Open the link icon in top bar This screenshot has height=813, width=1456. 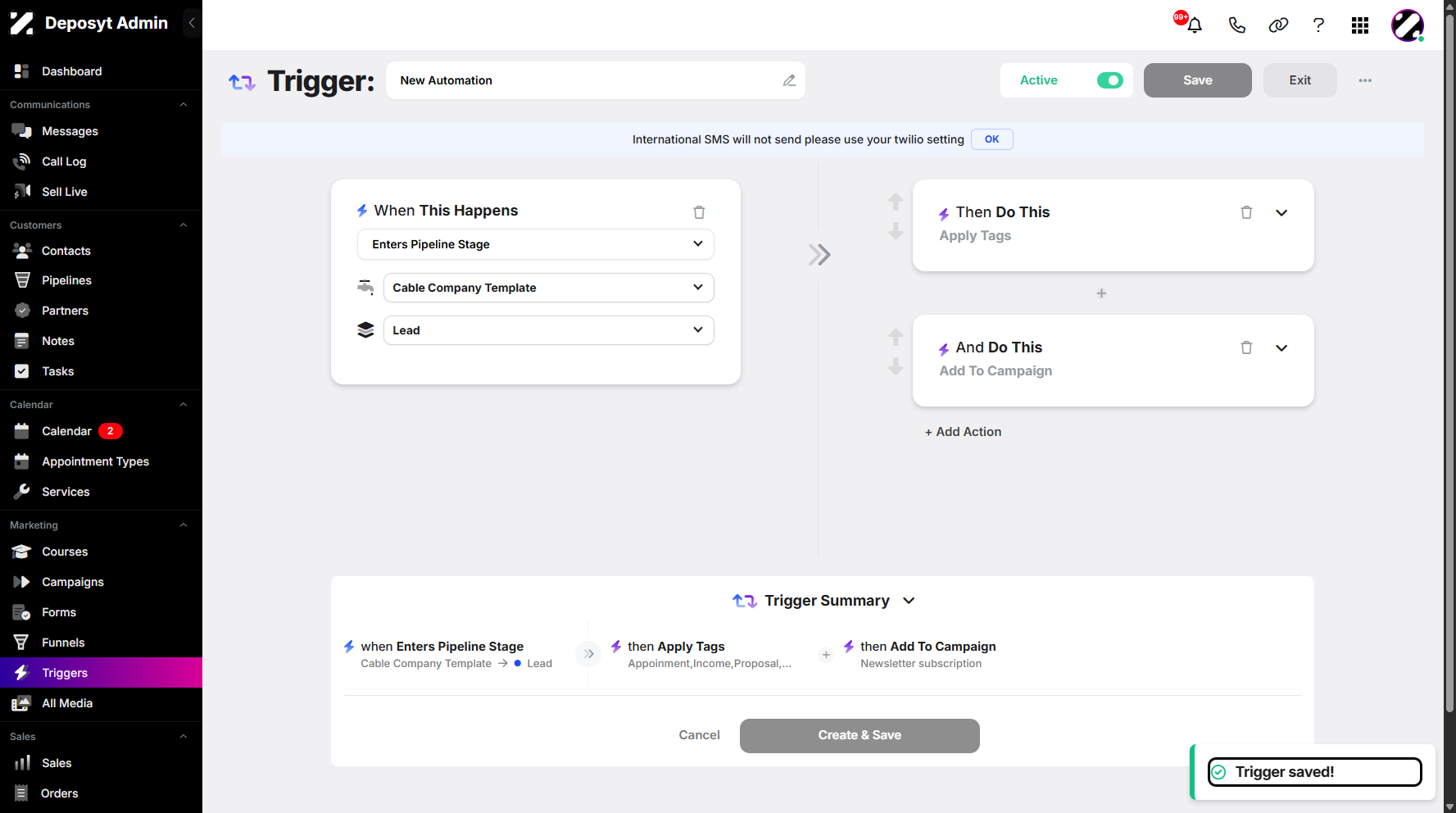coord(1278,25)
